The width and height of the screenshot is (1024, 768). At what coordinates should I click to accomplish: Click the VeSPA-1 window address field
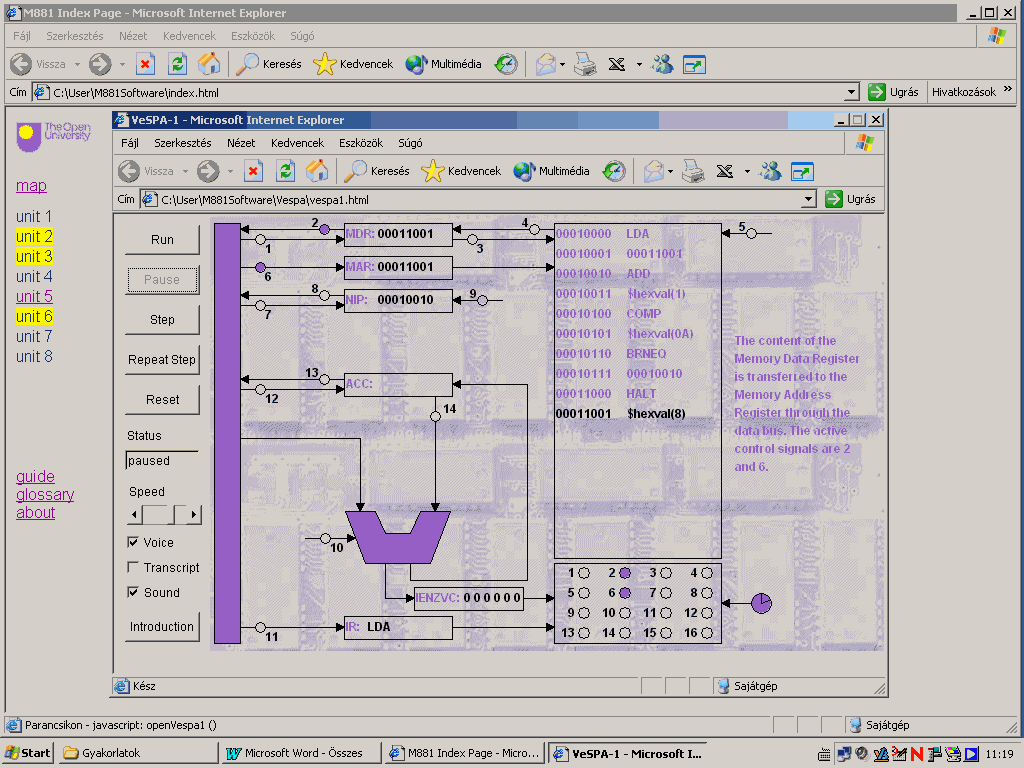tap(477, 199)
